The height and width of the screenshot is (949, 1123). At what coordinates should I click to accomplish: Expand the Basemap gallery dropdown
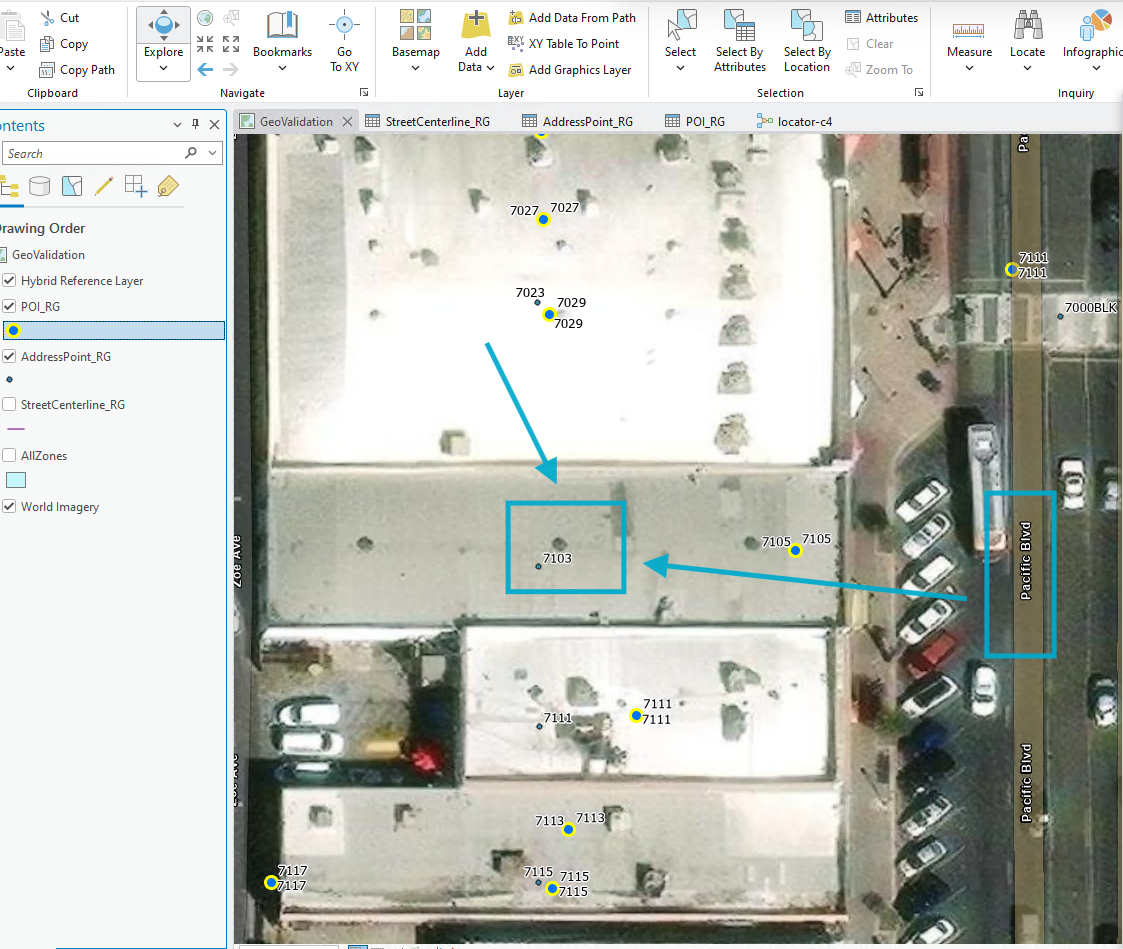[x=415, y=68]
